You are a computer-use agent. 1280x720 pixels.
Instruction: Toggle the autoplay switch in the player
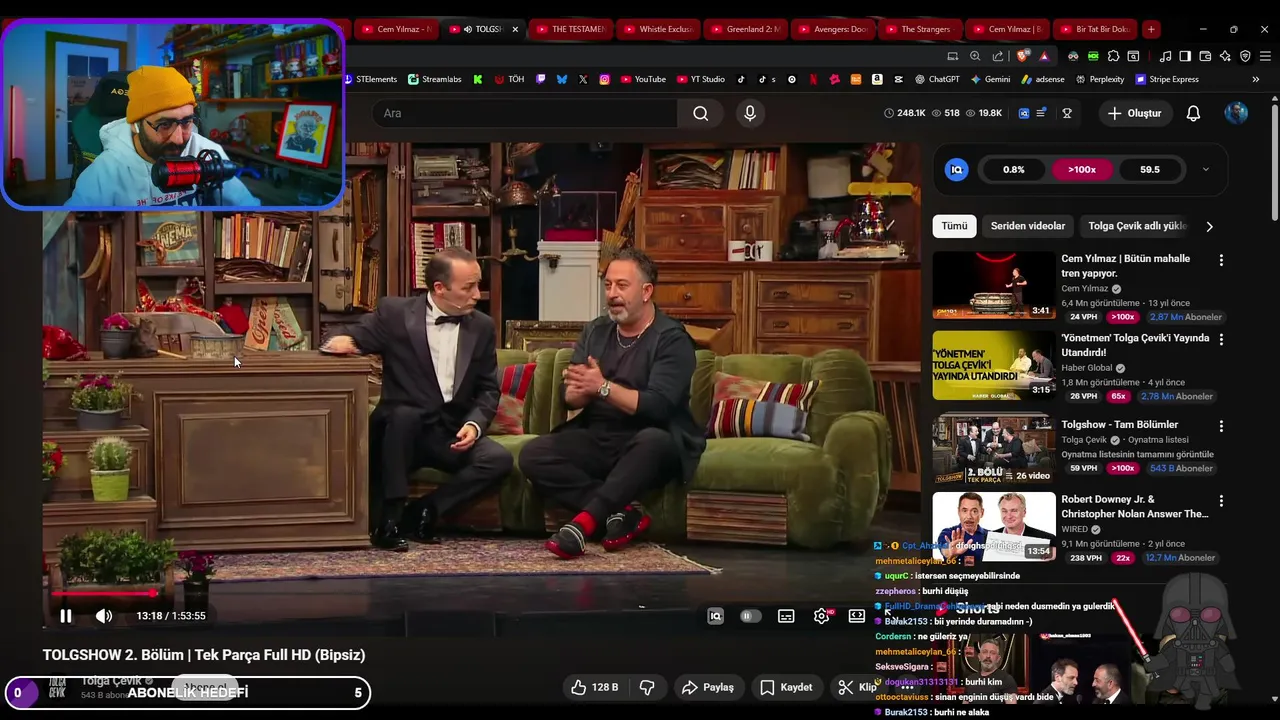coord(750,616)
